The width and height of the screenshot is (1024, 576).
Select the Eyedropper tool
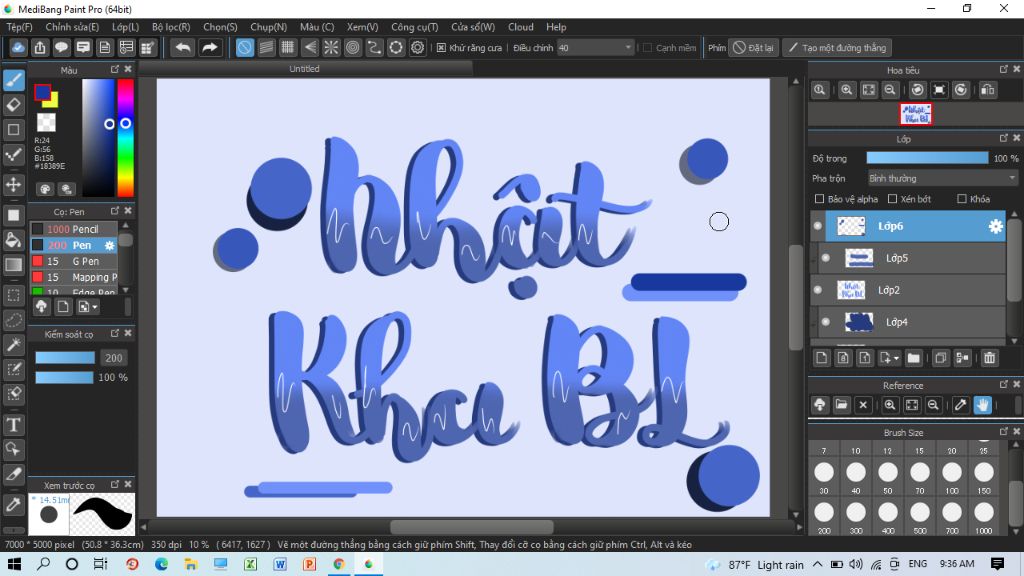(x=14, y=504)
